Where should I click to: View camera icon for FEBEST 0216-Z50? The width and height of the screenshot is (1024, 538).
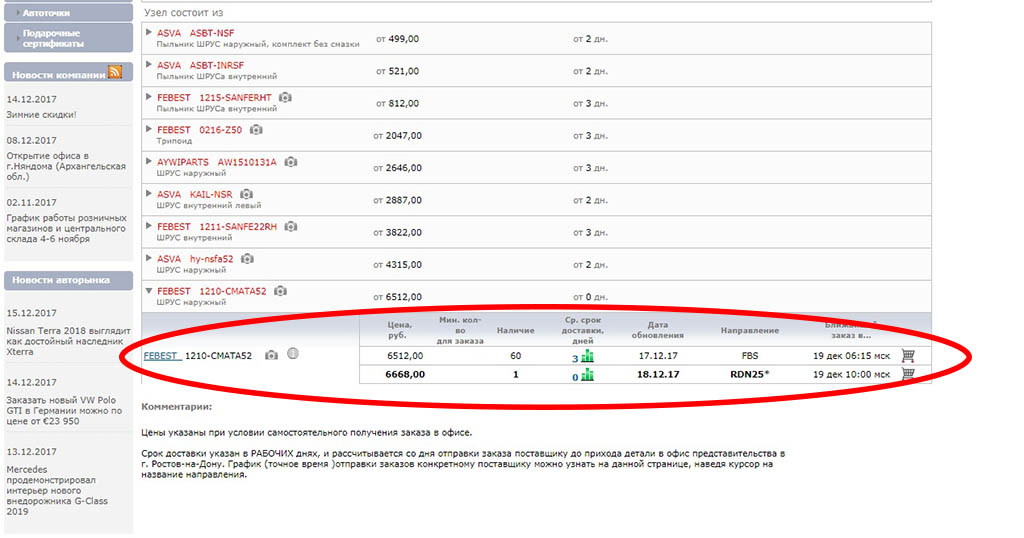coord(256,130)
